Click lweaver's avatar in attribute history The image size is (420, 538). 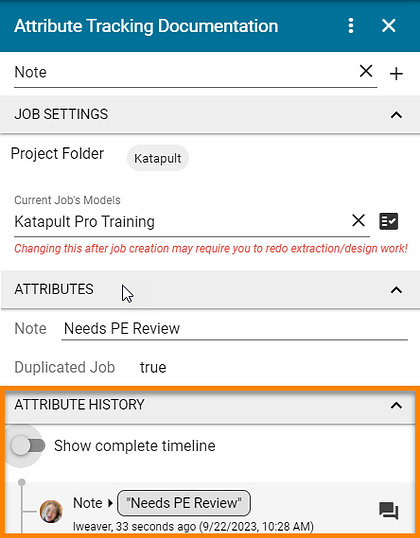click(x=51, y=511)
